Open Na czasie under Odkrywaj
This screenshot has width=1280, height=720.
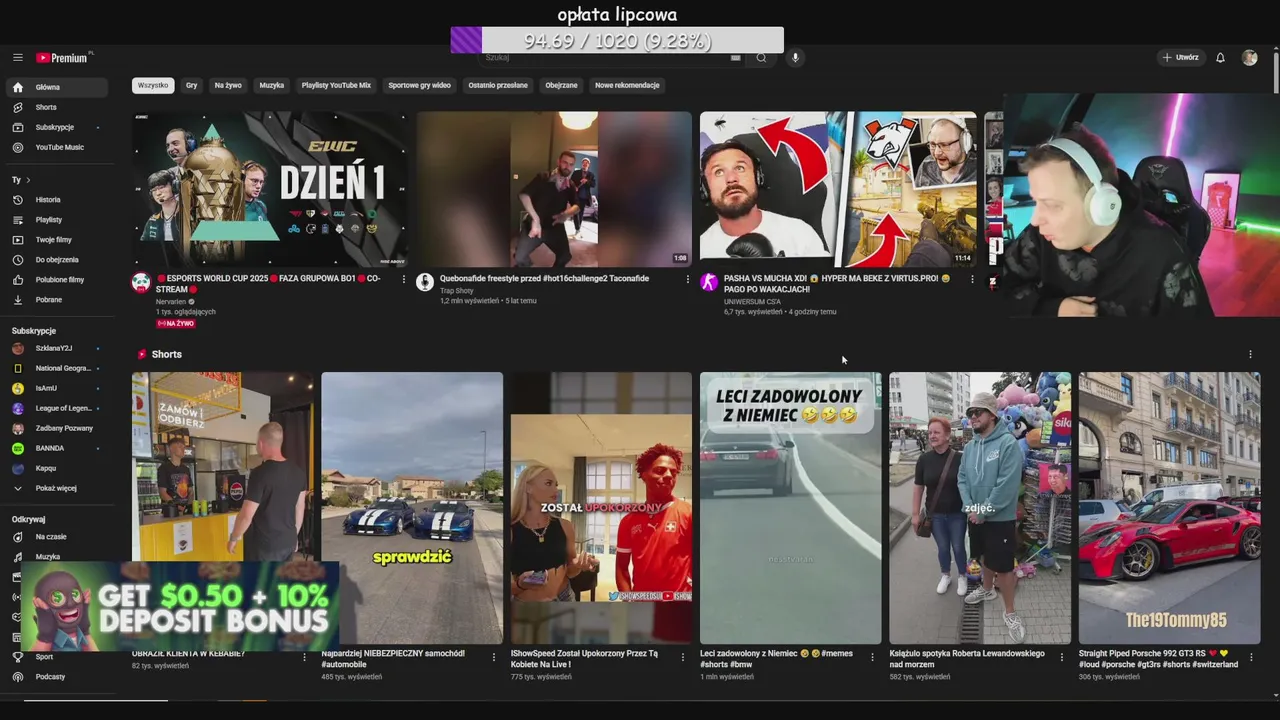tap(56, 537)
